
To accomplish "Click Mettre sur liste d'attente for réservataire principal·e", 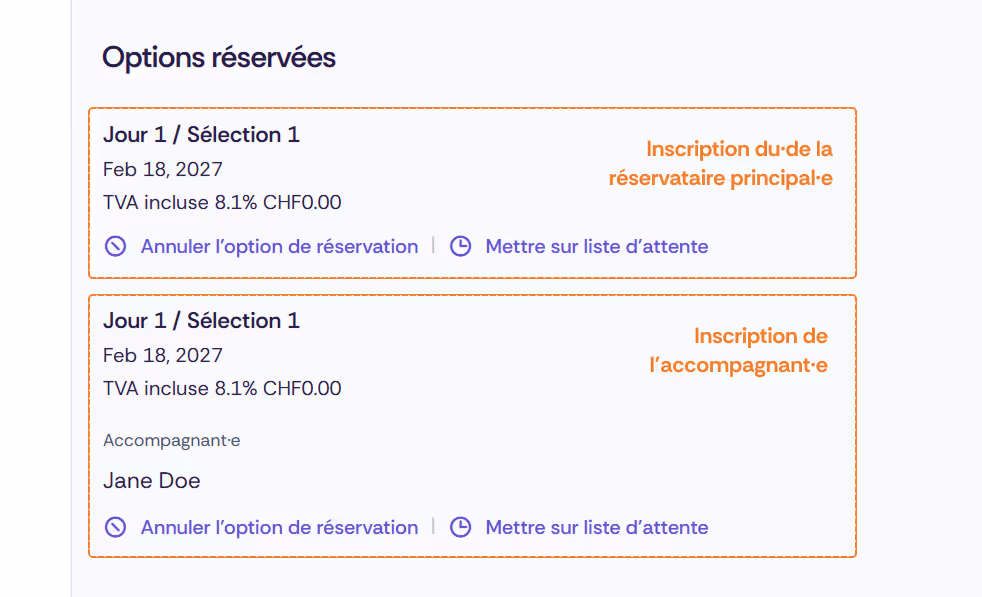I will pyautogui.click(x=596, y=246).
